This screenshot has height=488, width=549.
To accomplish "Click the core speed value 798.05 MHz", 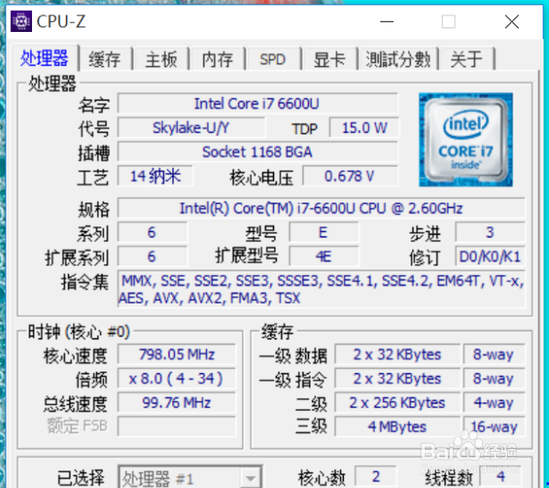I will (176, 355).
